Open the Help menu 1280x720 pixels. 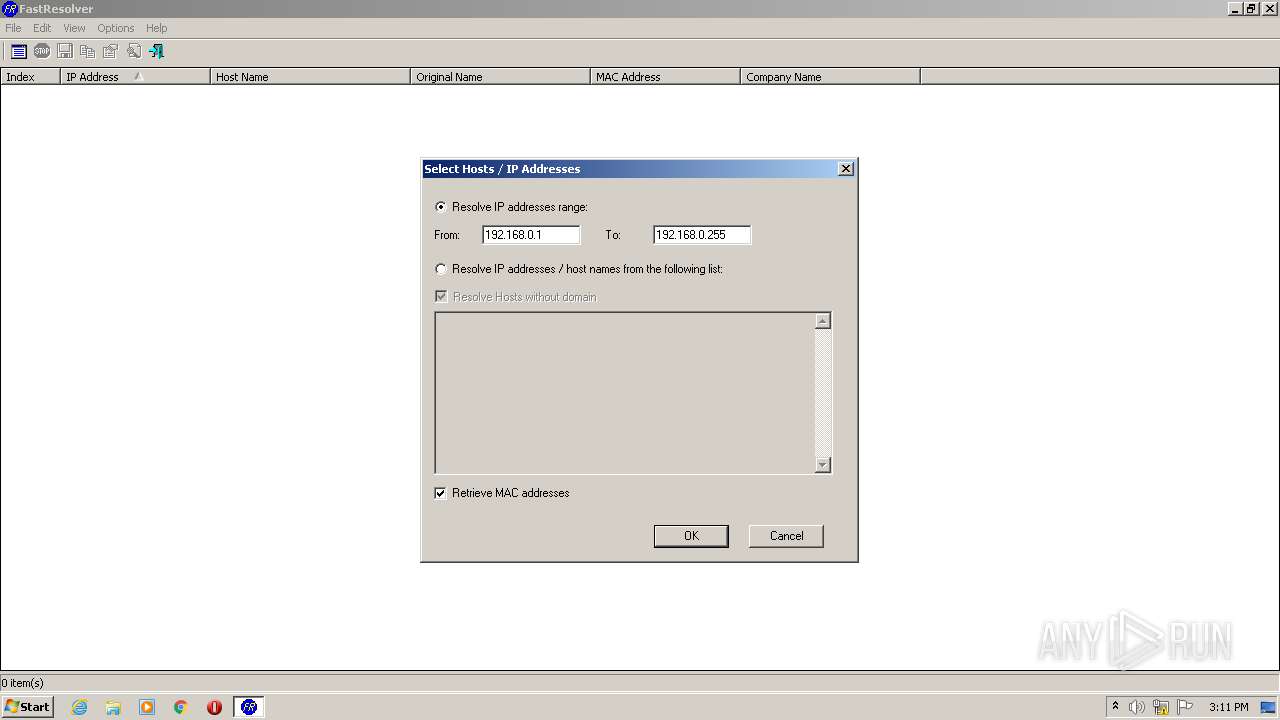click(x=157, y=28)
